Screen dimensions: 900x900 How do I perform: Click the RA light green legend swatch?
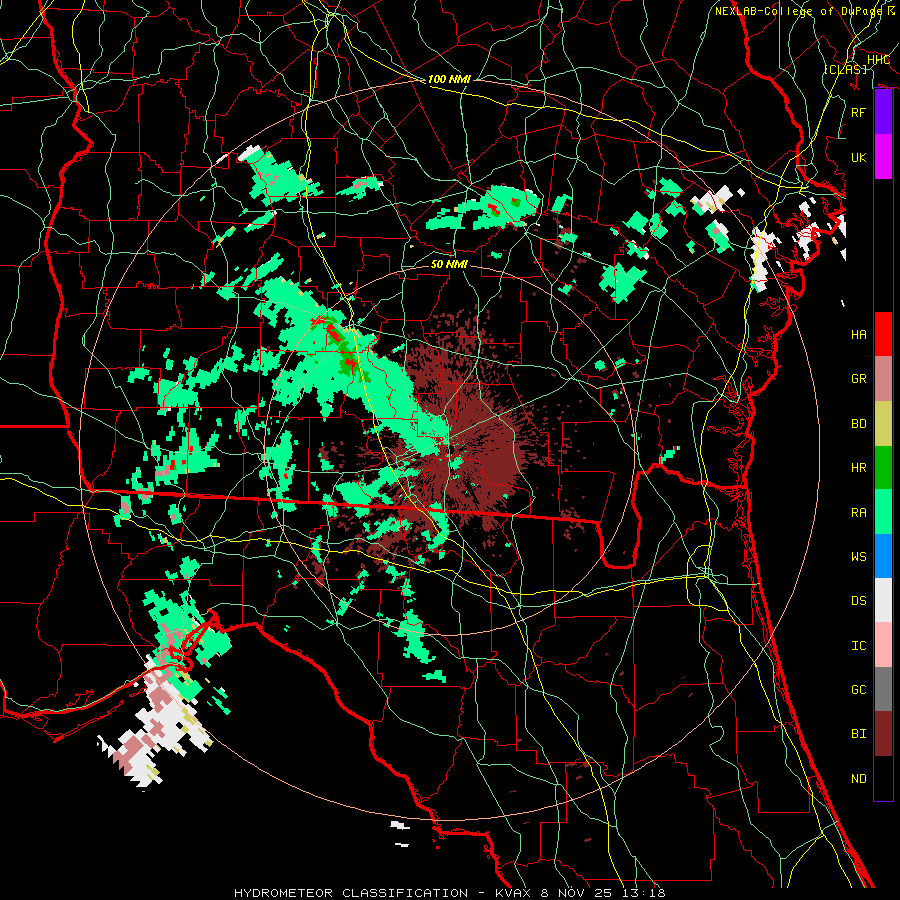883,511
